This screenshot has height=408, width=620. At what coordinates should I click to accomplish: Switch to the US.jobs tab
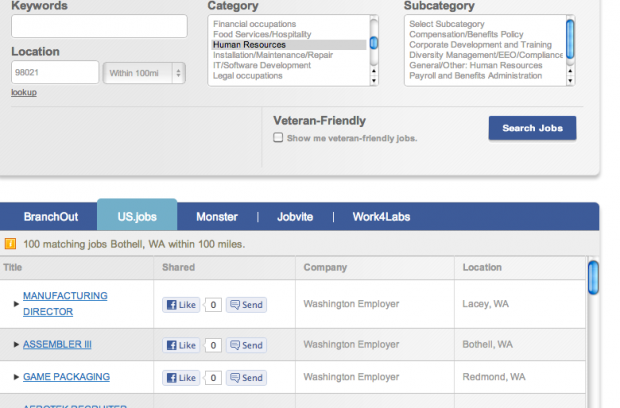point(137,215)
